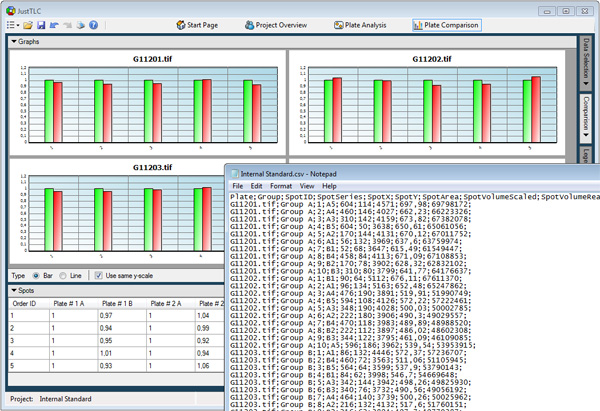This screenshot has height=411, width=600.
Task: Open help via the blue question mark icon
Action: point(93,25)
